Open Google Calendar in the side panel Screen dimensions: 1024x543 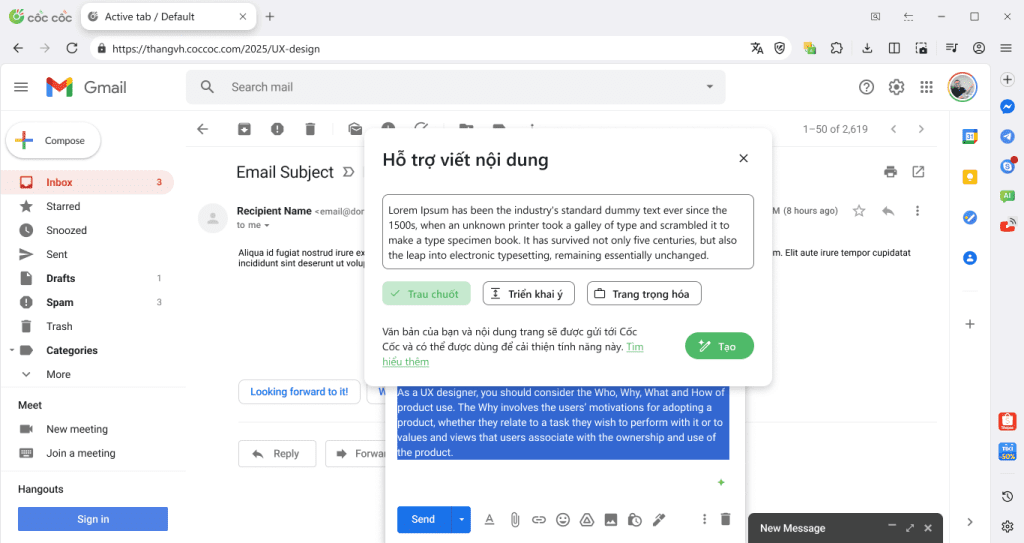click(969, 137)
